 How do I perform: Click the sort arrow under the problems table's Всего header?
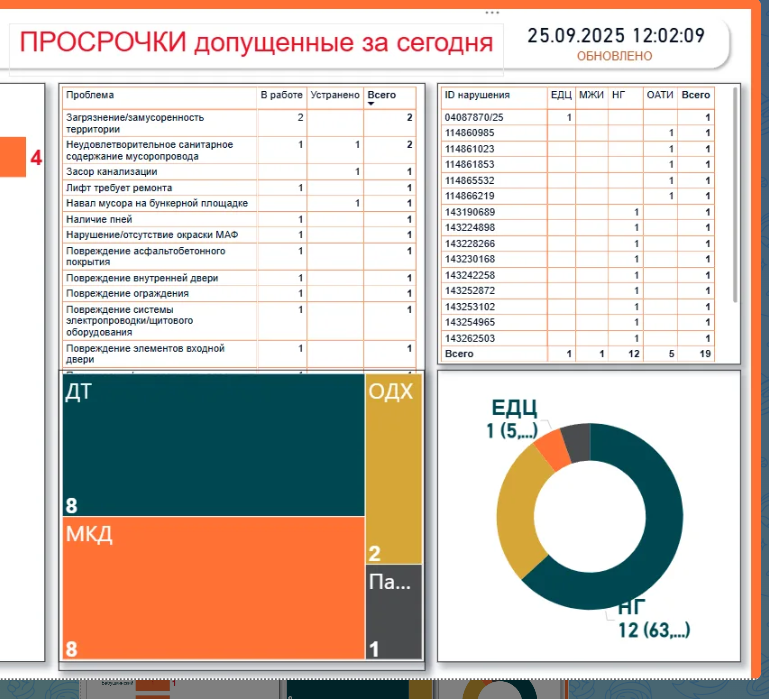click(x=371, y=104)
